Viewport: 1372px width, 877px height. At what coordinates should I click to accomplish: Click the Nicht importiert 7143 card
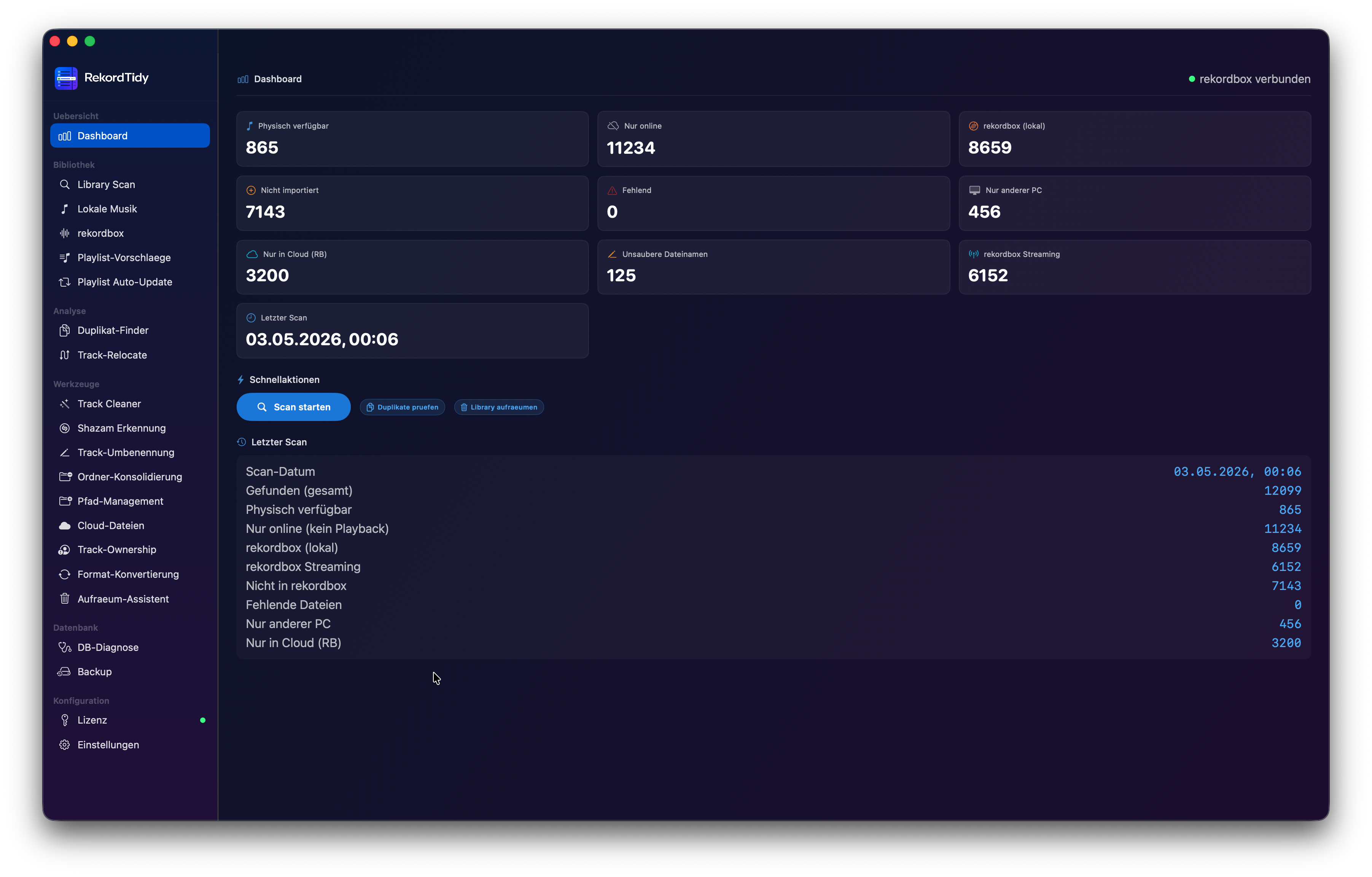(412, 203)
